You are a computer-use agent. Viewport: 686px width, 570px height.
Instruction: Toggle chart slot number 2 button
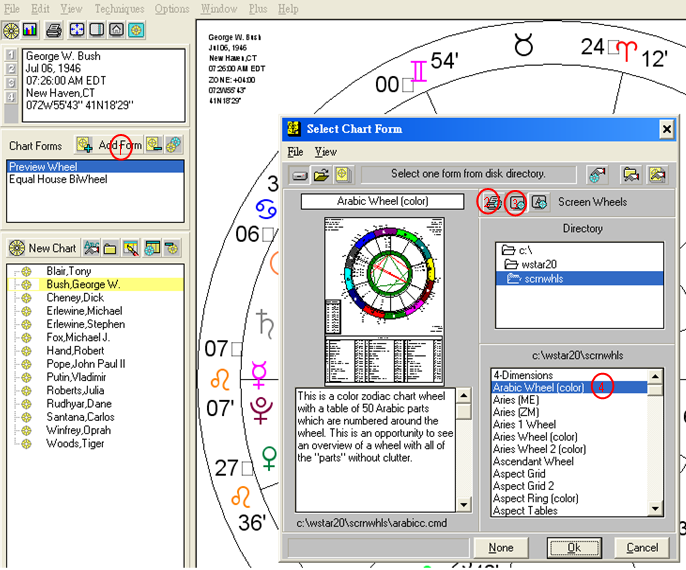tap(10, 70)
